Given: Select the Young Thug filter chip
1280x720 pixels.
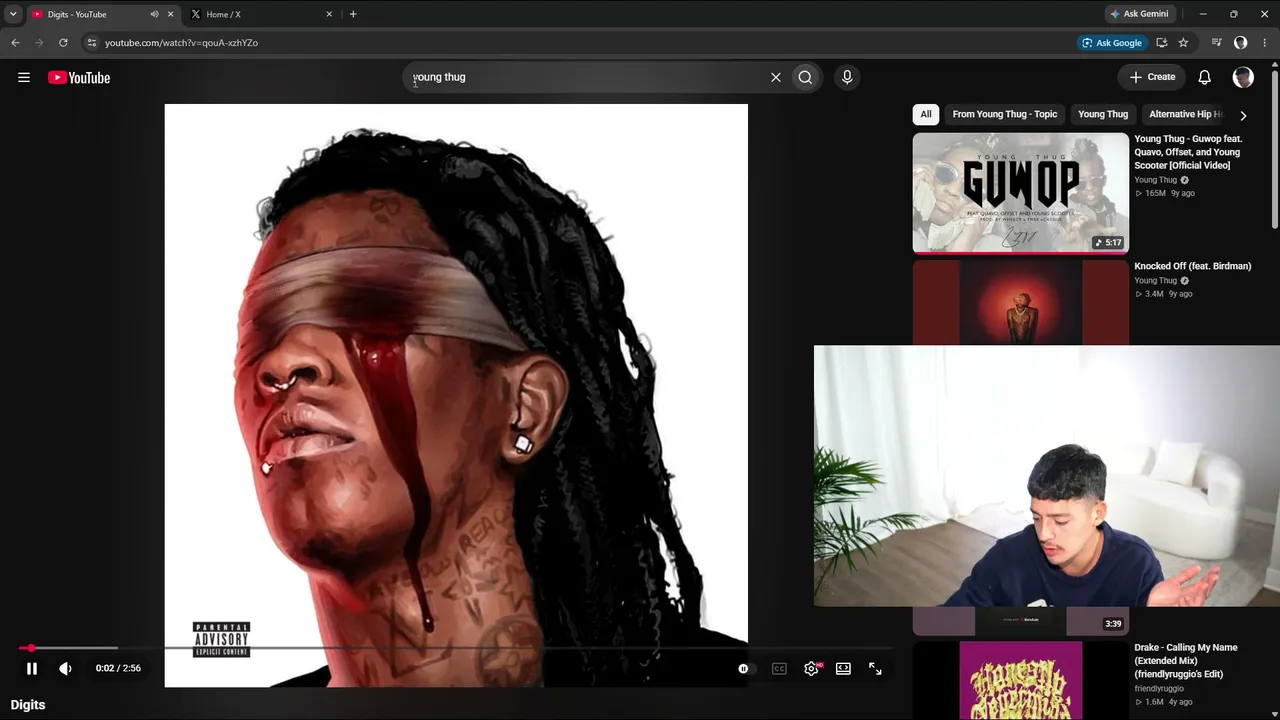Looking at the screenshot, I should tap(1103, 114).
